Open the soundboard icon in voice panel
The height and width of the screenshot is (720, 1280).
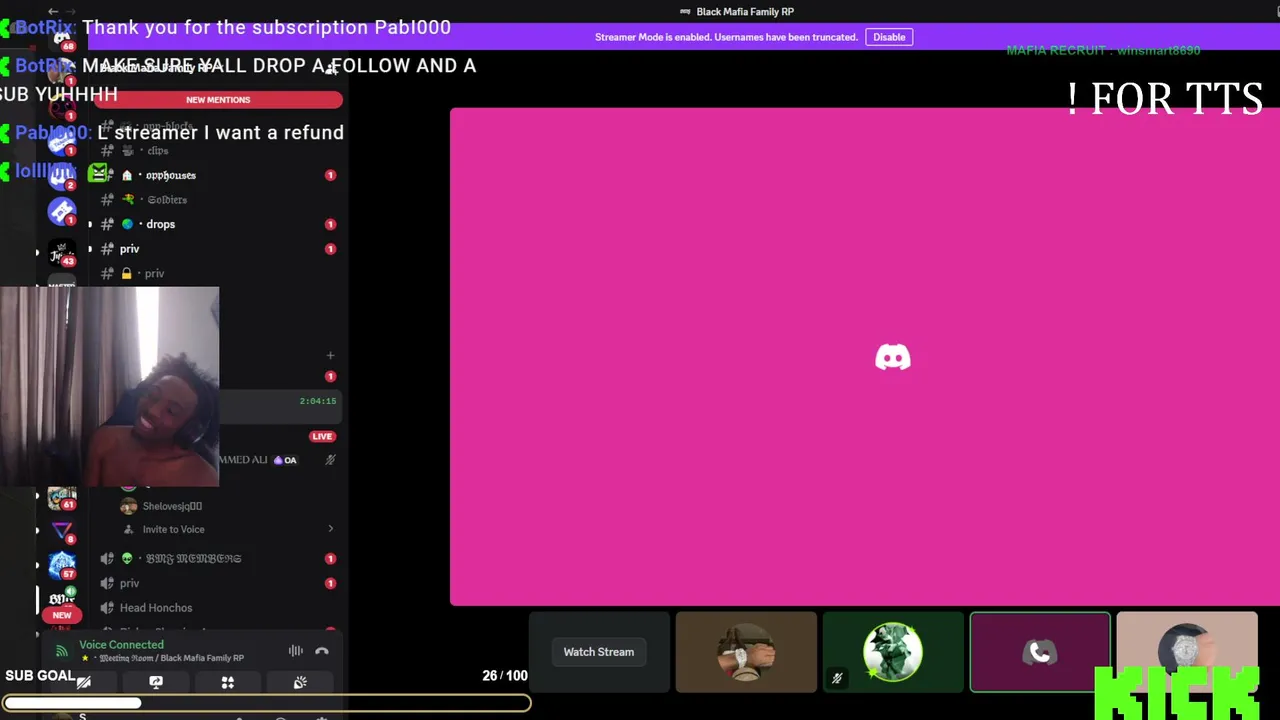pyautogui.click(x=300, y=682)
